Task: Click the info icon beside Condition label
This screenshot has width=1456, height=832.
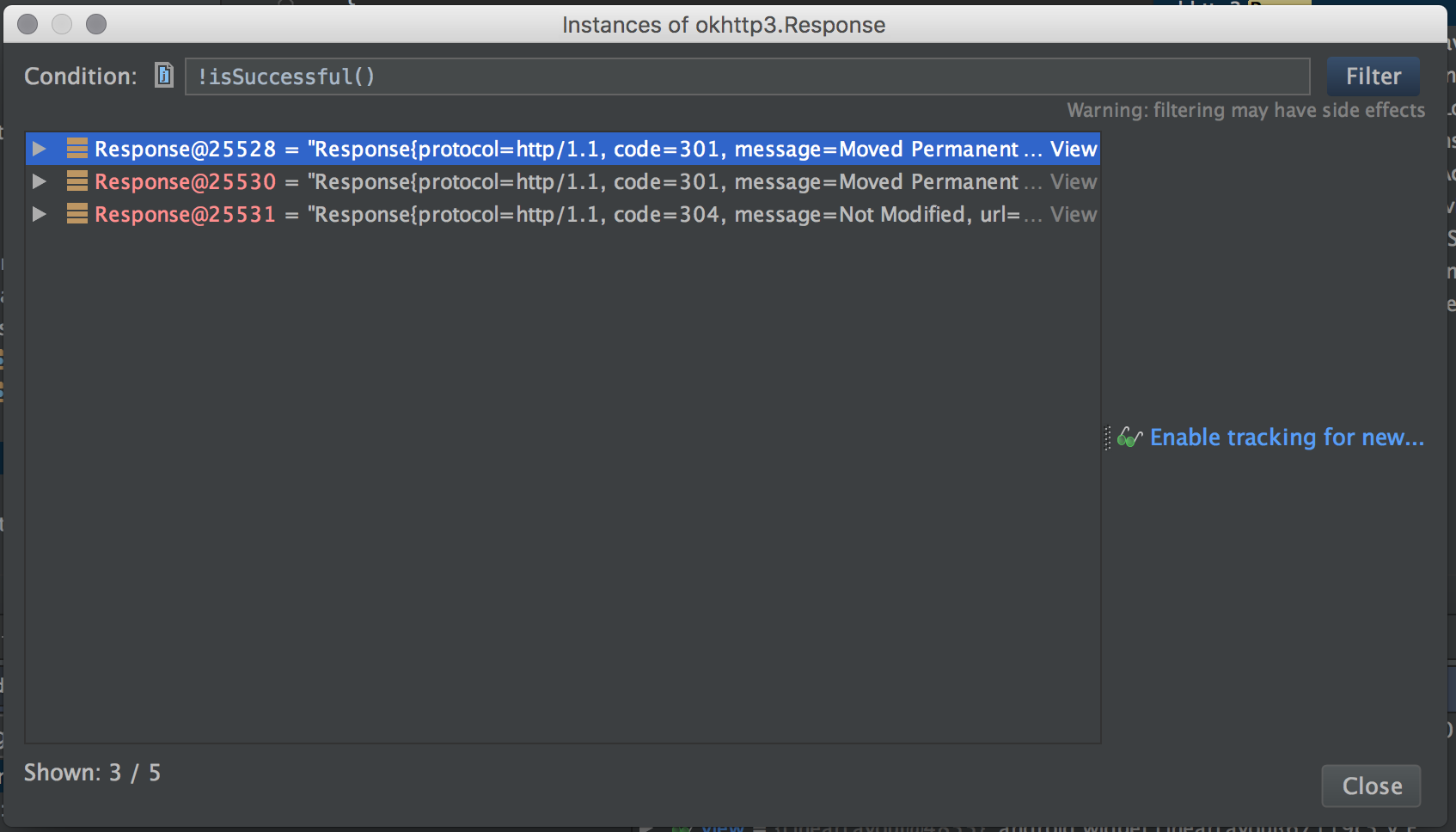Action: (163, 76)
